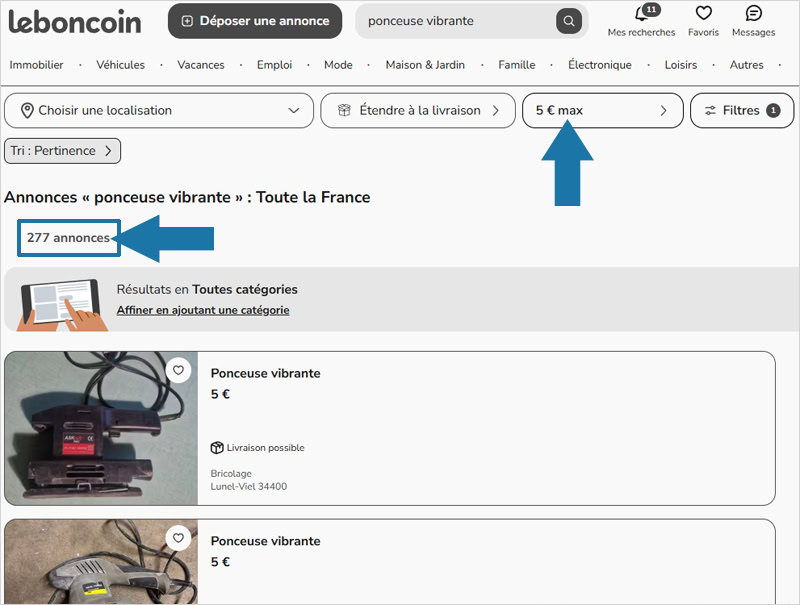The image size is (800, 605).
Task: Open Mode category
Action: [338, 65]
